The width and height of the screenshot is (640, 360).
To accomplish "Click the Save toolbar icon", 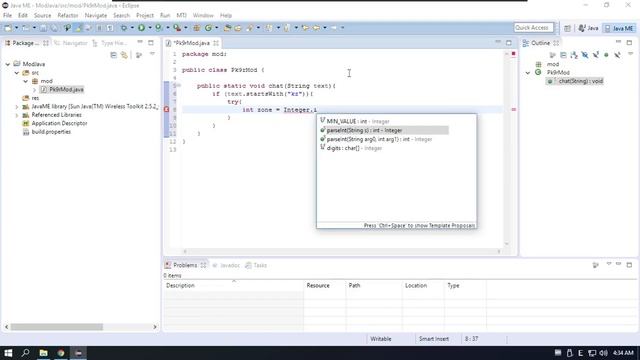I will pos(43,28).
